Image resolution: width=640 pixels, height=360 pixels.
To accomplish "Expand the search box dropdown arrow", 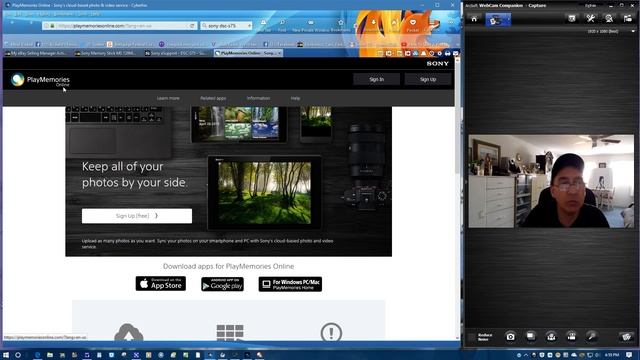I will click(249, 26).
